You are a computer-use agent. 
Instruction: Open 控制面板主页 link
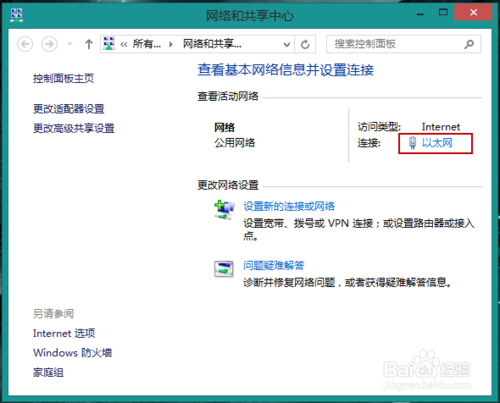point(63,78)
